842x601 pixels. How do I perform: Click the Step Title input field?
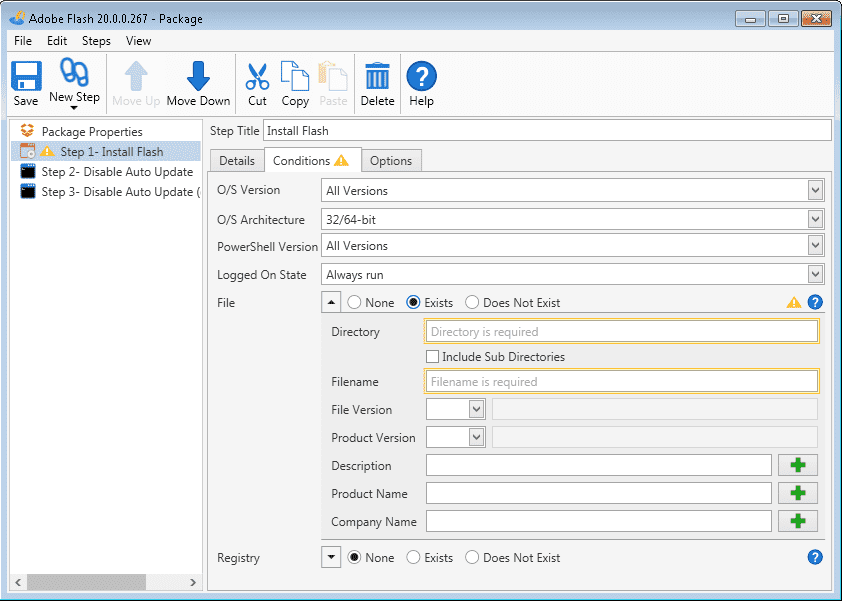[x=547, y=131]
